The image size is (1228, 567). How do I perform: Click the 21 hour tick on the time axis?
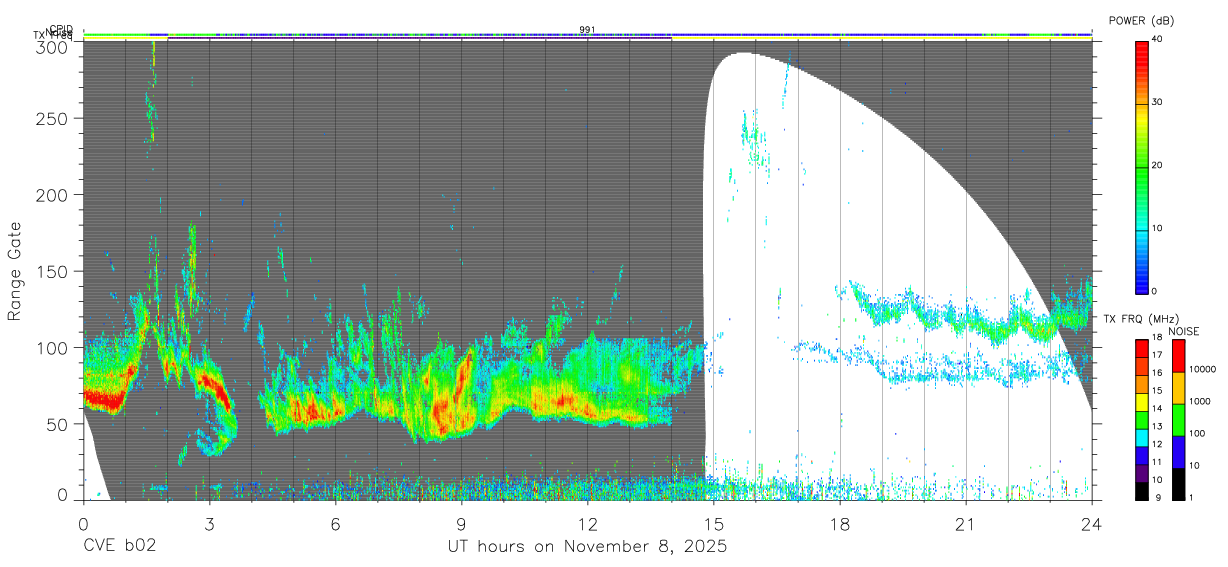[x=966, y=523]
